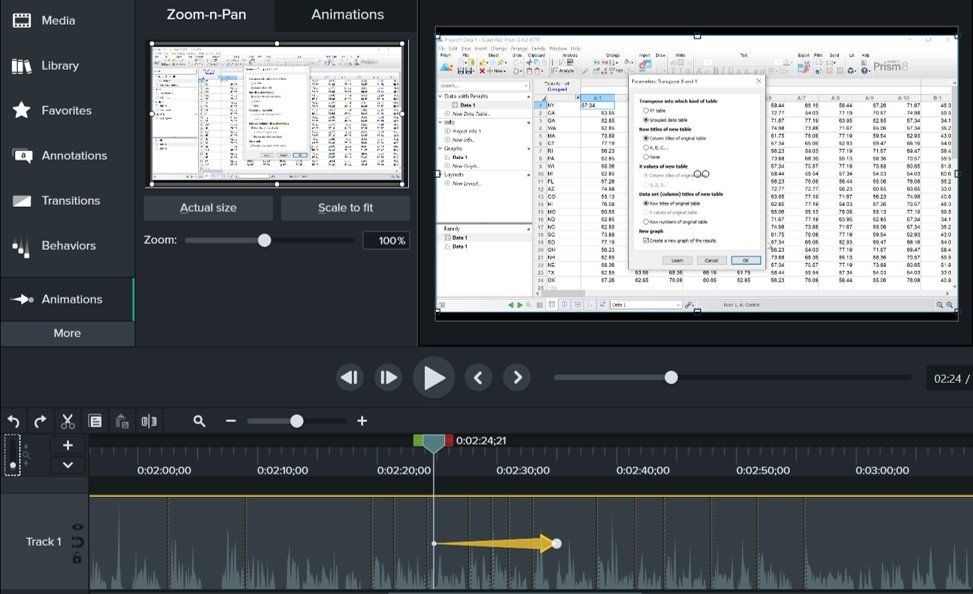This screenshot has height=594, width=973.
Task: Click the timeline magnifier zoom icon
Action: (x=199, y=421)
